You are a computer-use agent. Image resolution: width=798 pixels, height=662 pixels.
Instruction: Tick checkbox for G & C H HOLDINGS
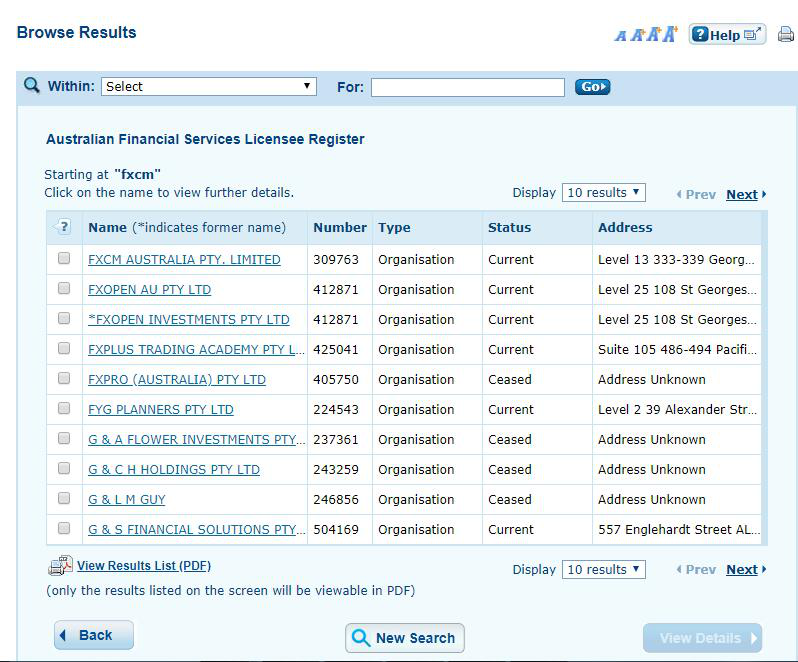(64, 468)
